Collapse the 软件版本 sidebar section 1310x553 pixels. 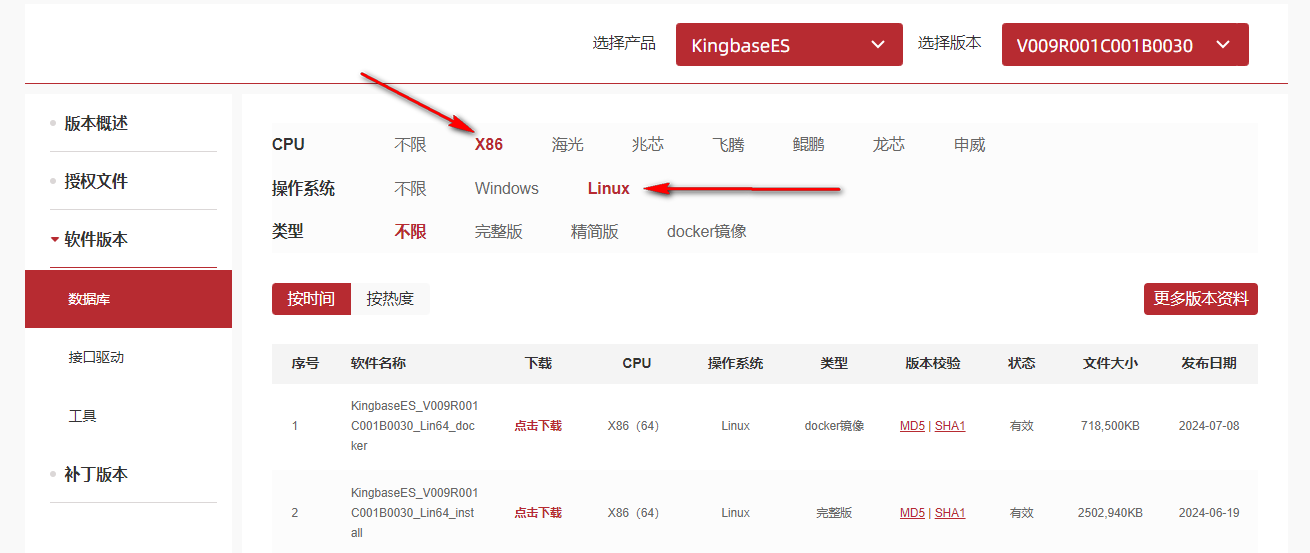[x=96, y=240]
